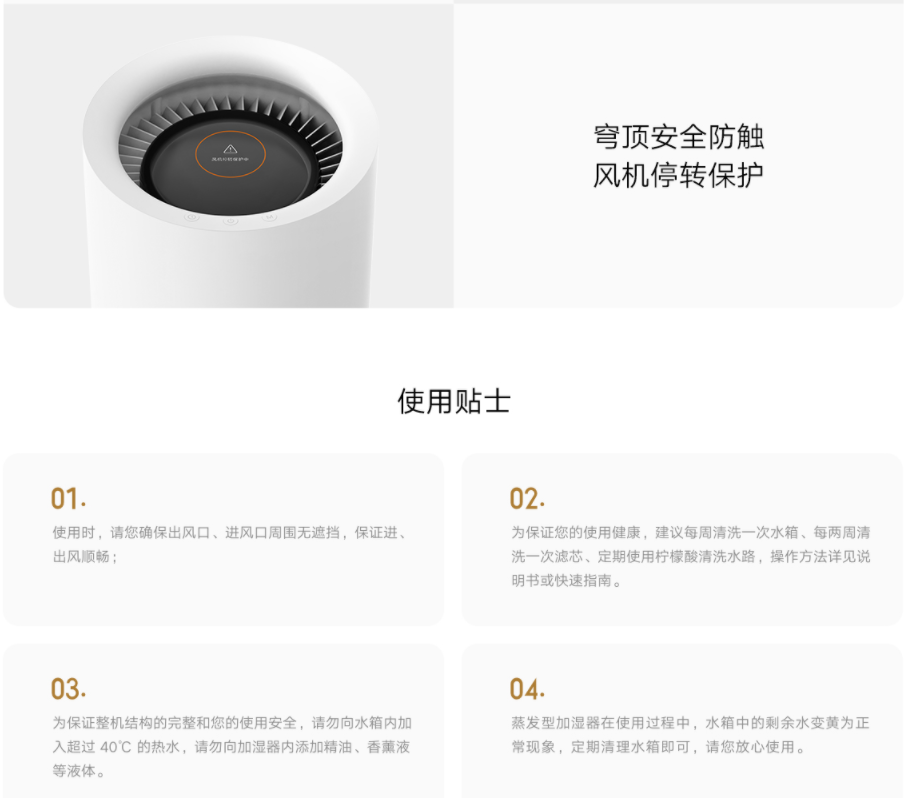Screen dimensions: 920x798
Task: Click the orange 02. tip number
Action: point(527,499)
